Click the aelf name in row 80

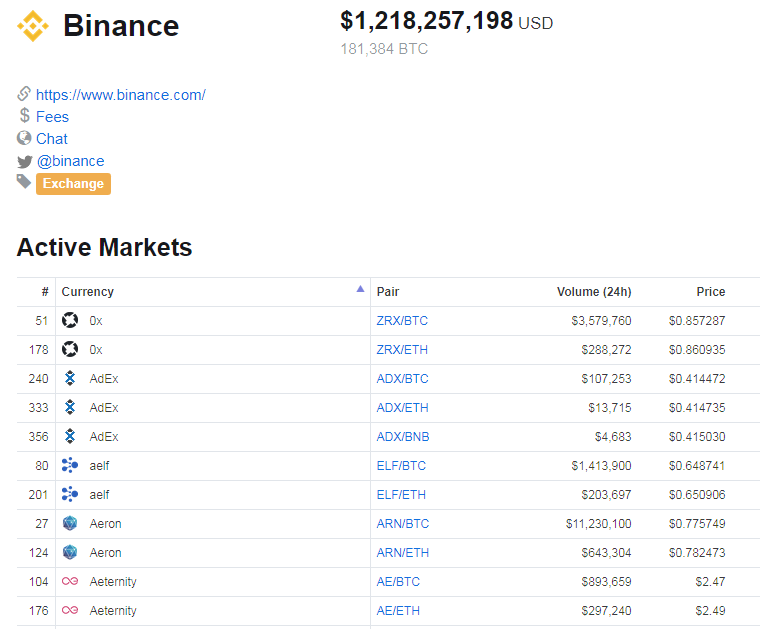pyautogui.click(x=99, y=466)
